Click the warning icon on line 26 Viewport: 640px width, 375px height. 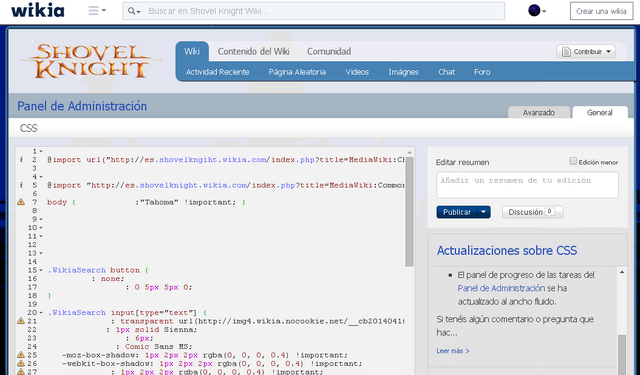21,363
